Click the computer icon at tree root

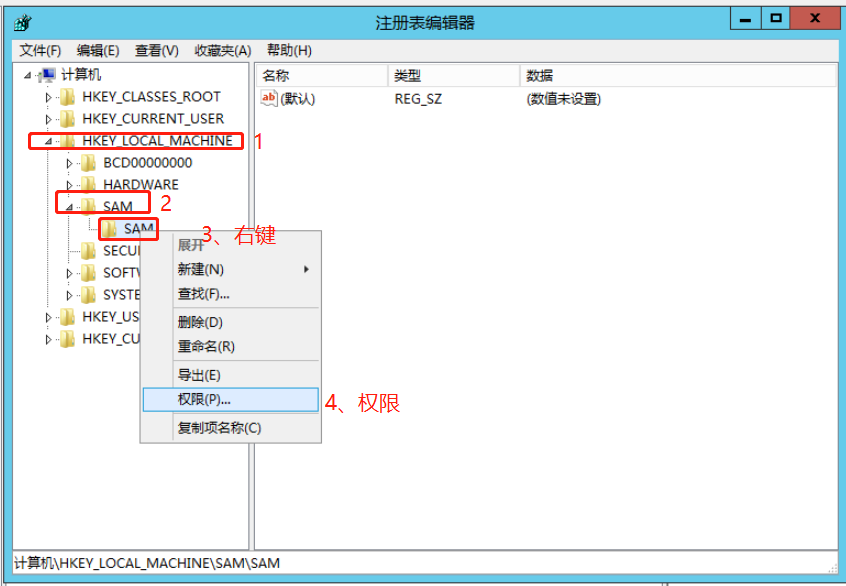[49, 75]
